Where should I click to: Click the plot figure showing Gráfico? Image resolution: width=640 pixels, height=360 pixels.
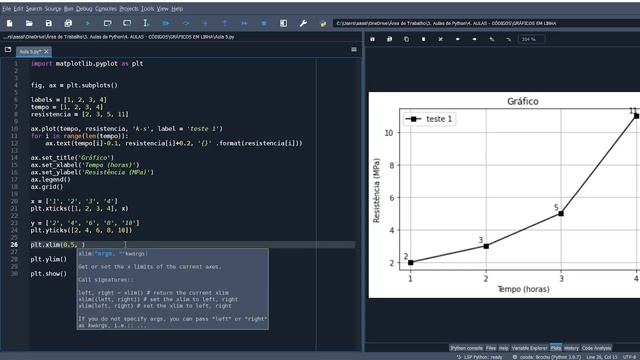504,195
